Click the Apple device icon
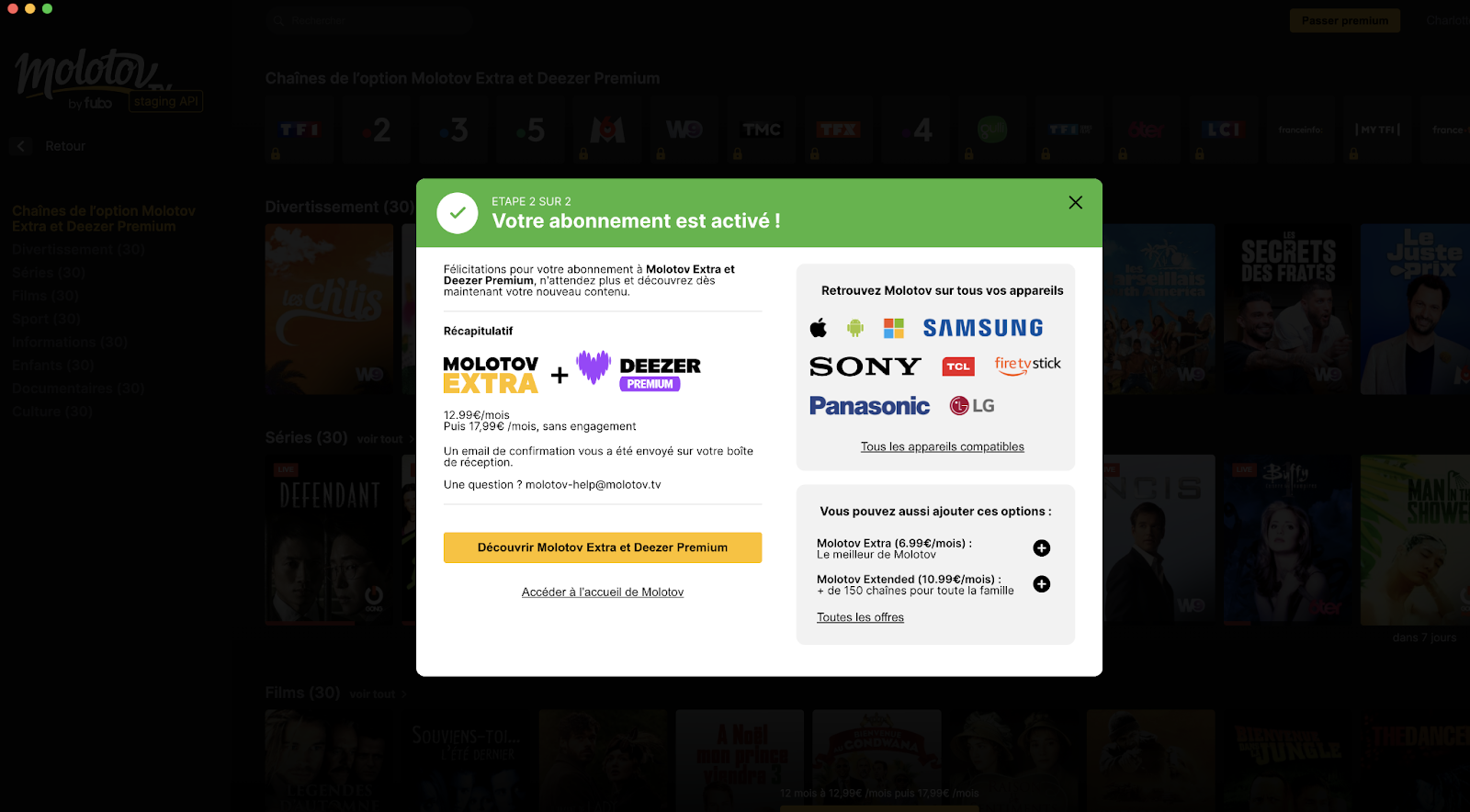This screenshot has width=1470, height=812. click(x=818, y=328)
